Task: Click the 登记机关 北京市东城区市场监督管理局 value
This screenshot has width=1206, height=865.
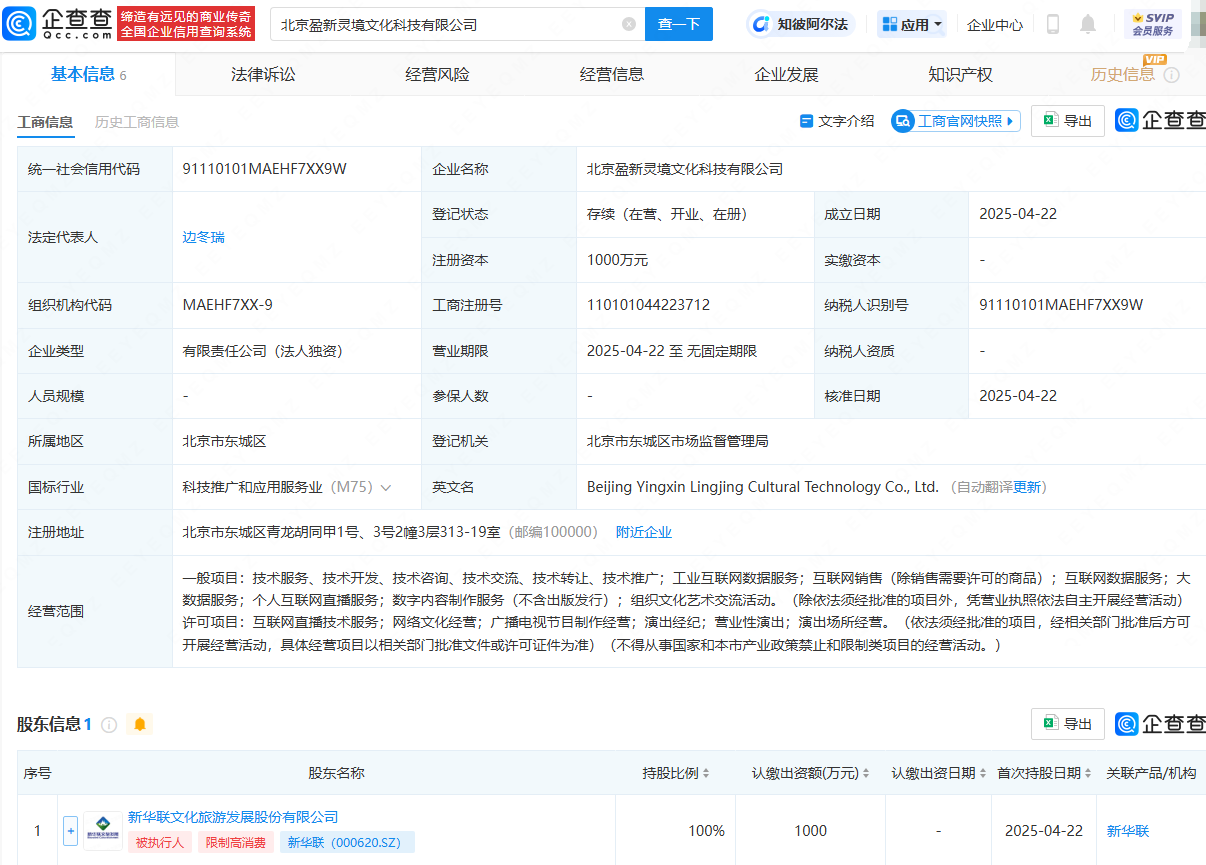Action: [677, 441]
